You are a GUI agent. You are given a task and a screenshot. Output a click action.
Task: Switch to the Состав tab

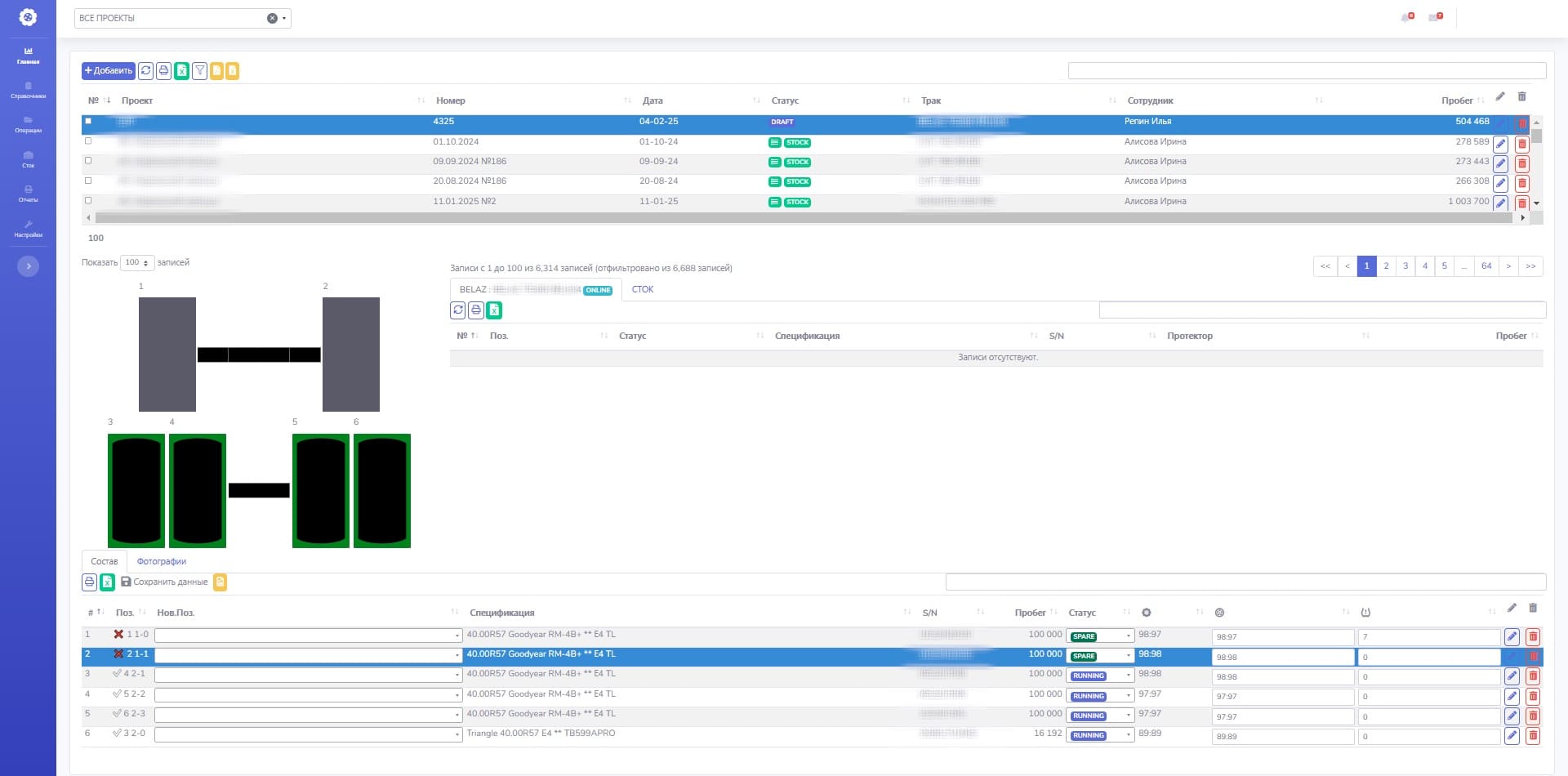click(x=104, y=561)
